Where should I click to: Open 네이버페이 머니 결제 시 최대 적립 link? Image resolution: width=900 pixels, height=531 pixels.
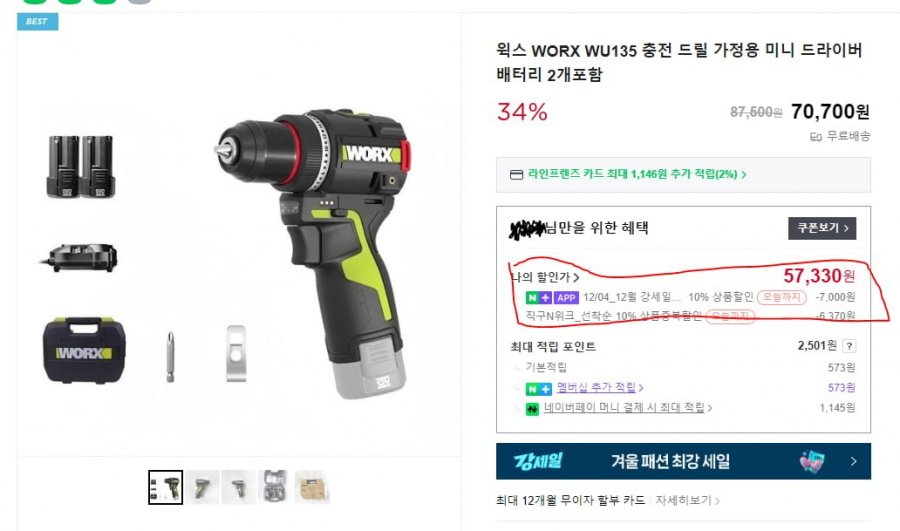628,408
